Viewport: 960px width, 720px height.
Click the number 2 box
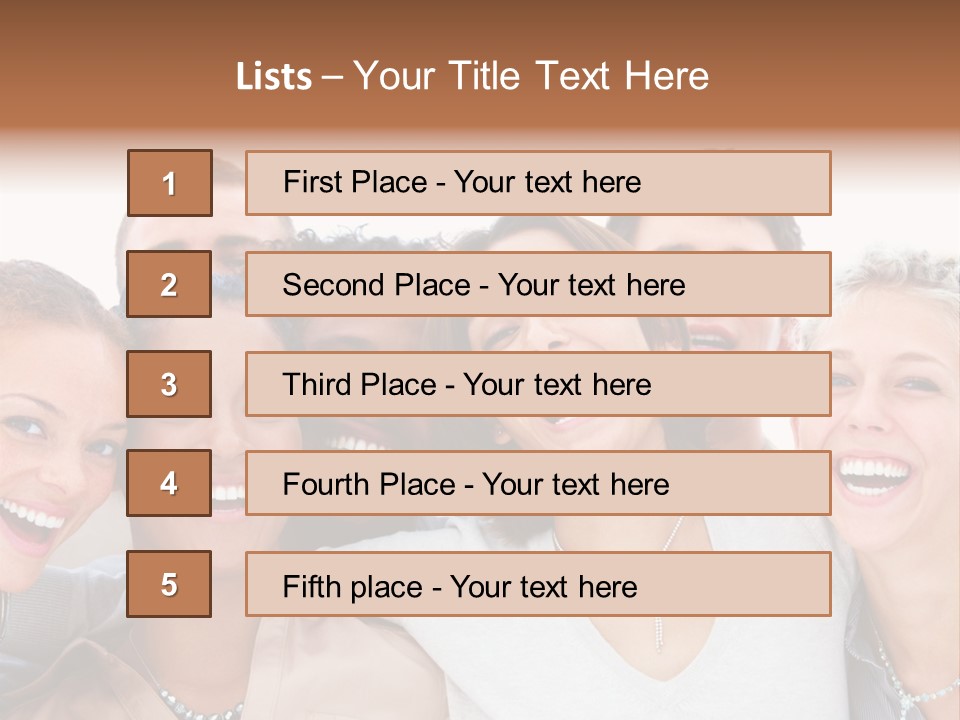click(170, 284)
